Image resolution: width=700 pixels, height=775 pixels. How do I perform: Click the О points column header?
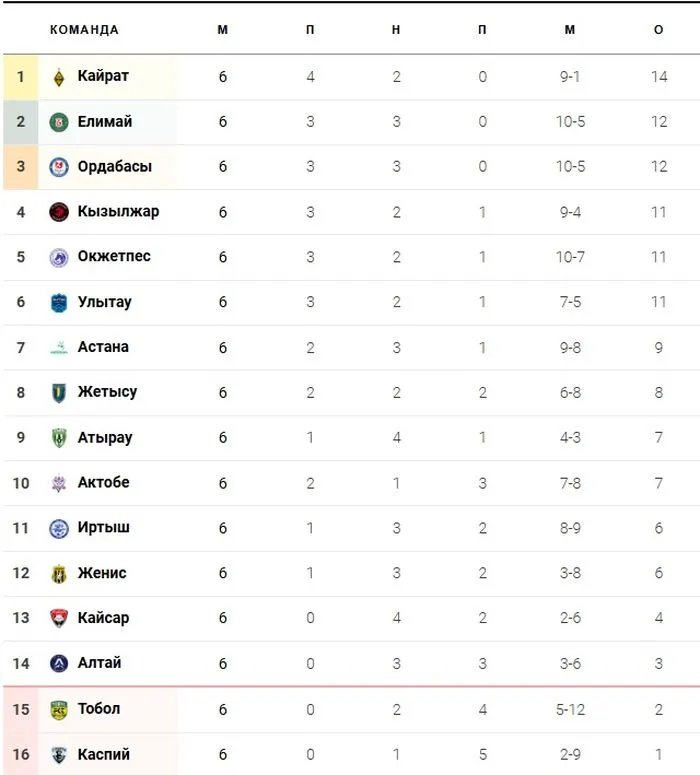[x=658, y=30]
